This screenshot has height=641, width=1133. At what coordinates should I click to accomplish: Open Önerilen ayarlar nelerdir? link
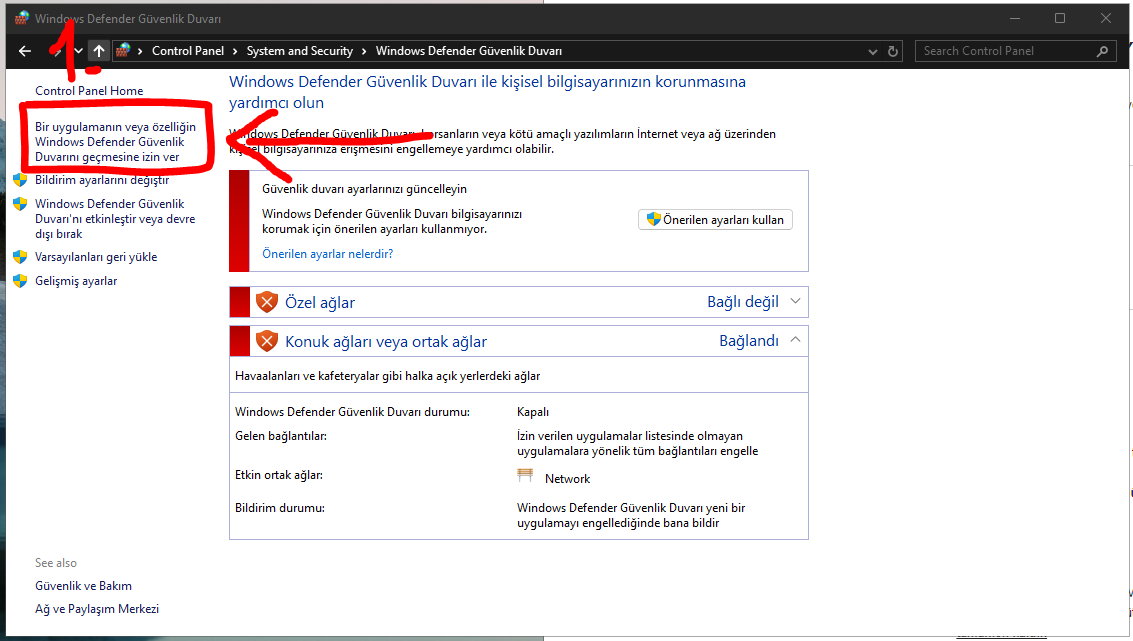(327, 254)
